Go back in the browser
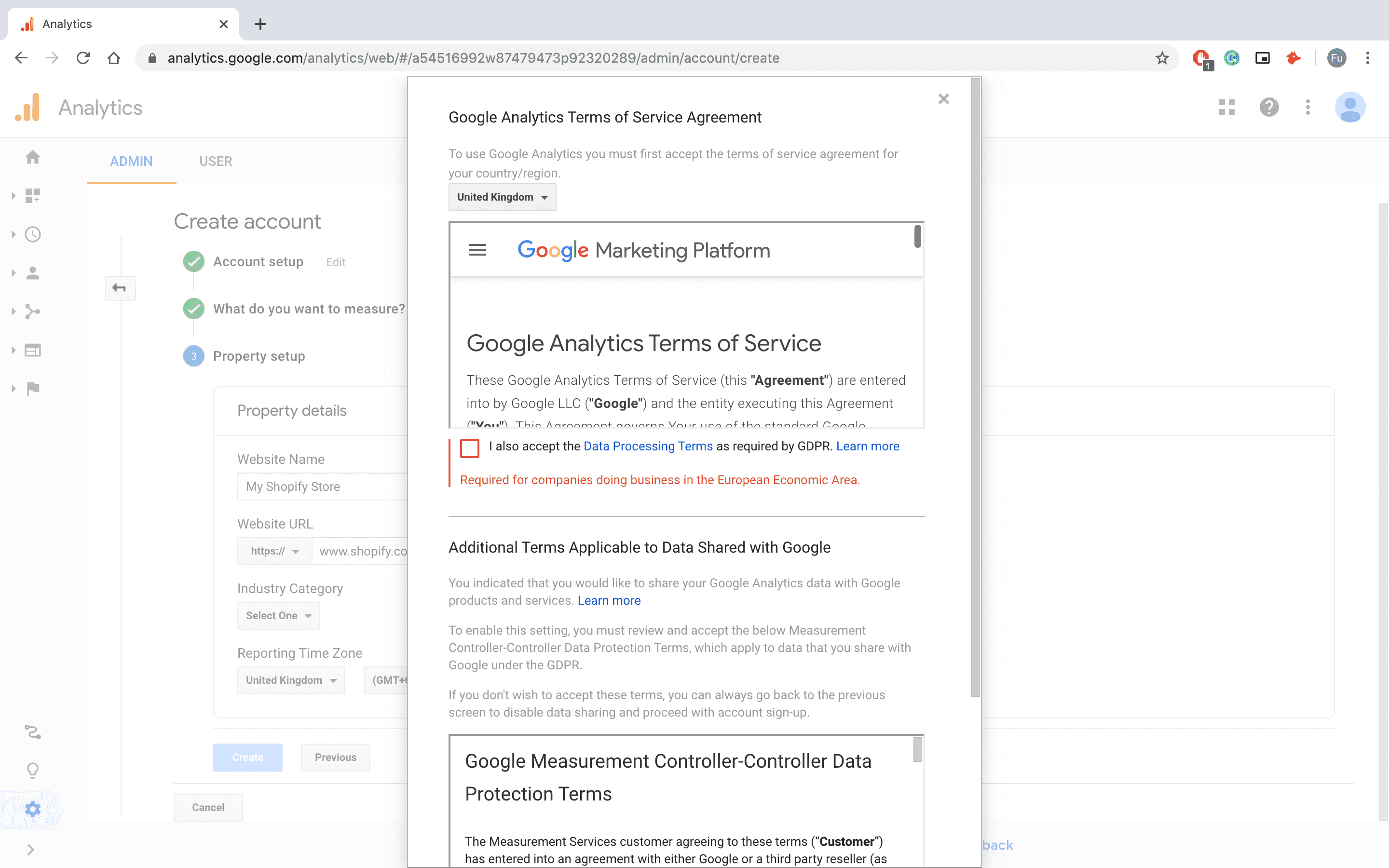 [x=21, y=58]
